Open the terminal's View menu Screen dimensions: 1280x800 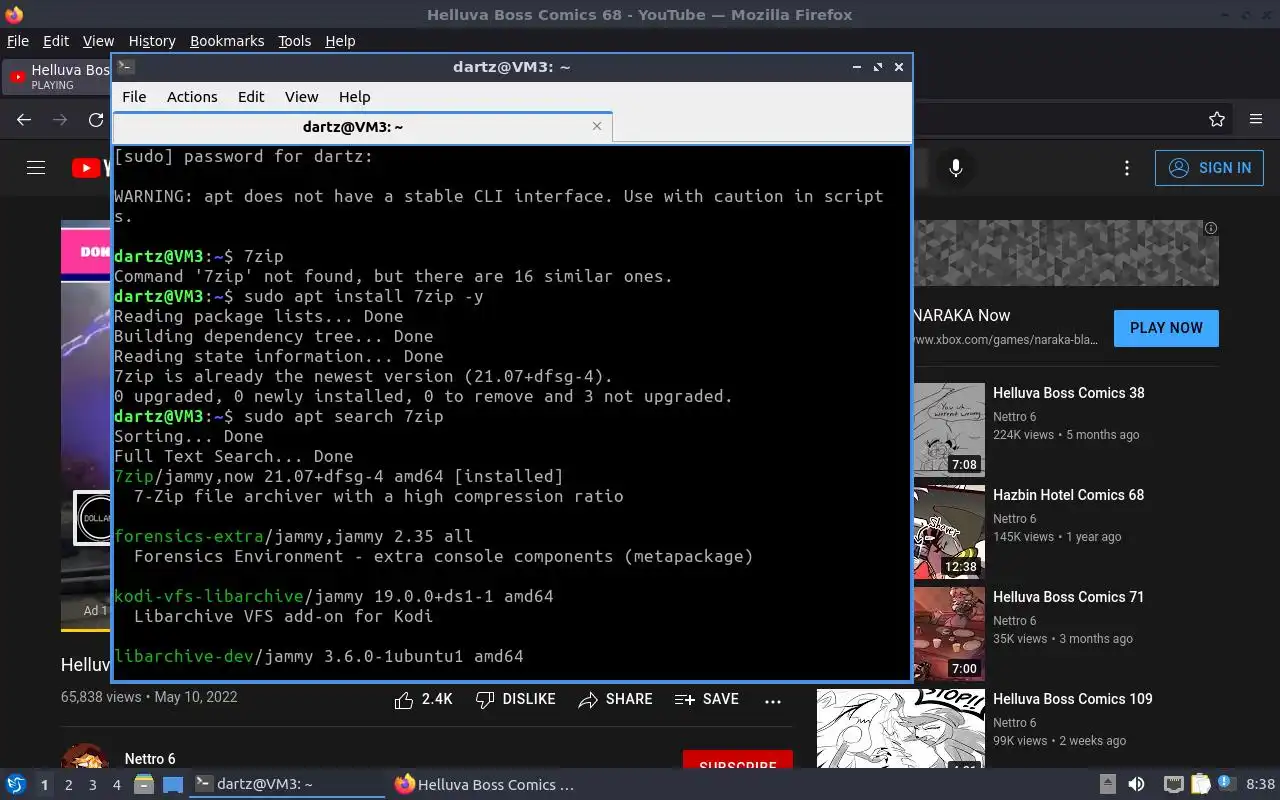[x=301, y=97]
